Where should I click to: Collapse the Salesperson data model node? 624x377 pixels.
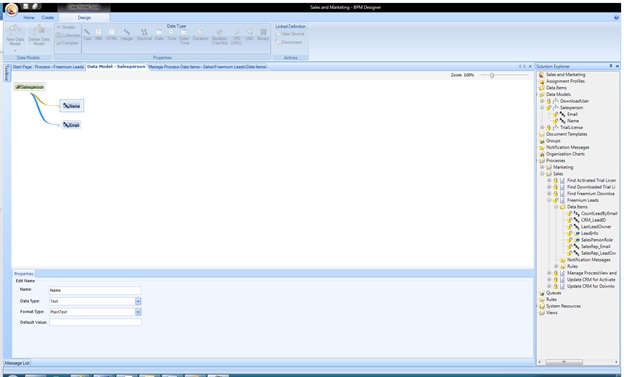[542, 107]
